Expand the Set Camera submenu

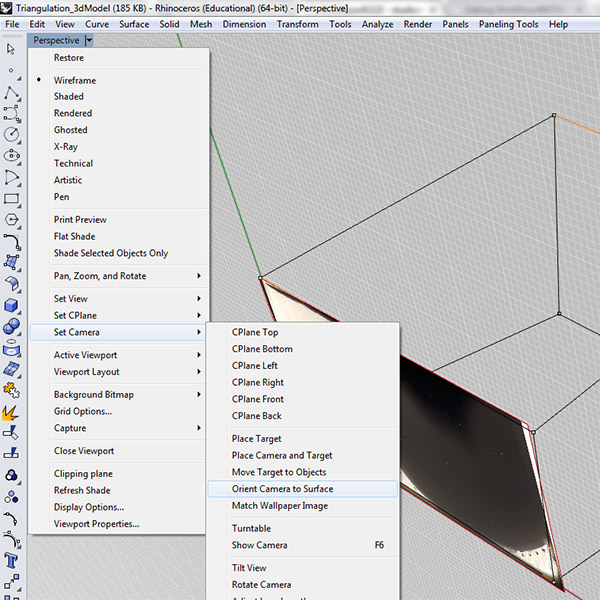click(x=119, y=332)
